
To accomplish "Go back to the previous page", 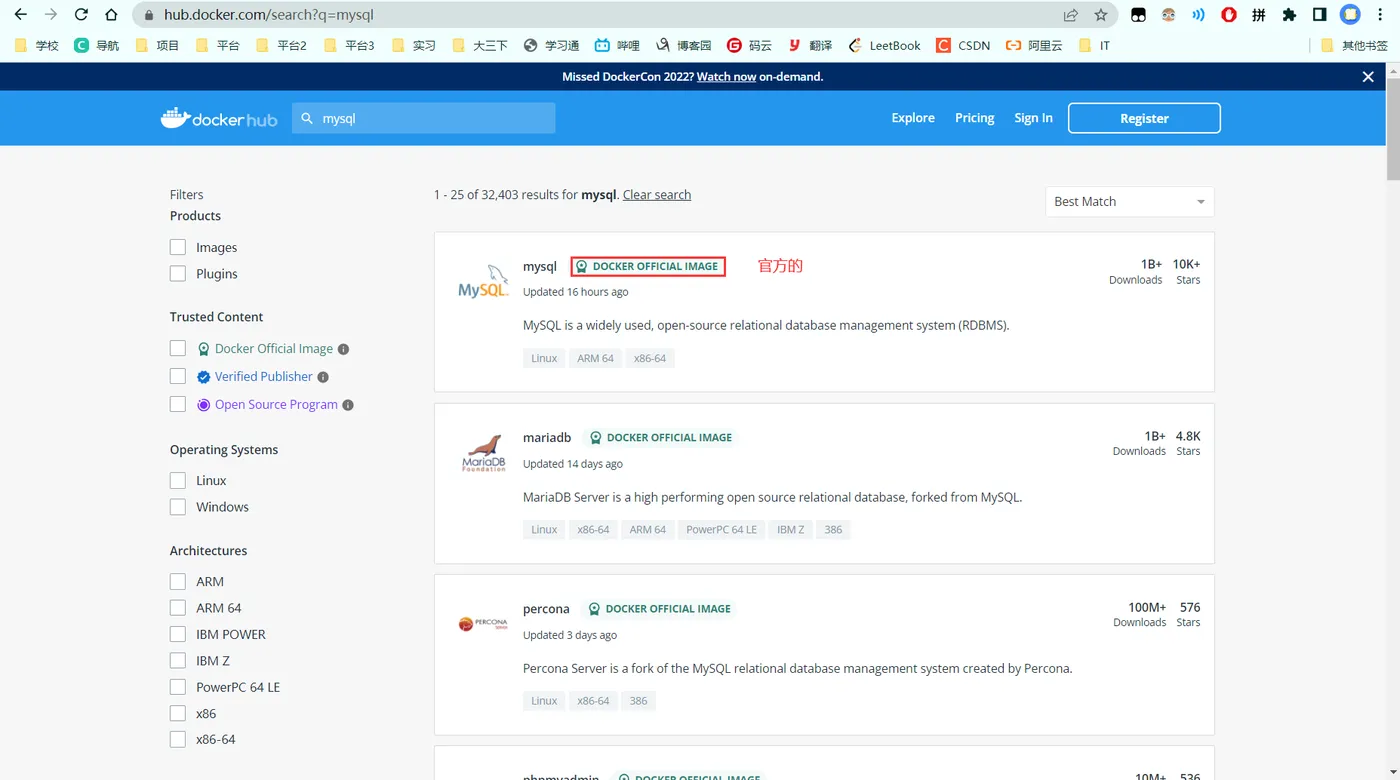I will click(20, 15).
